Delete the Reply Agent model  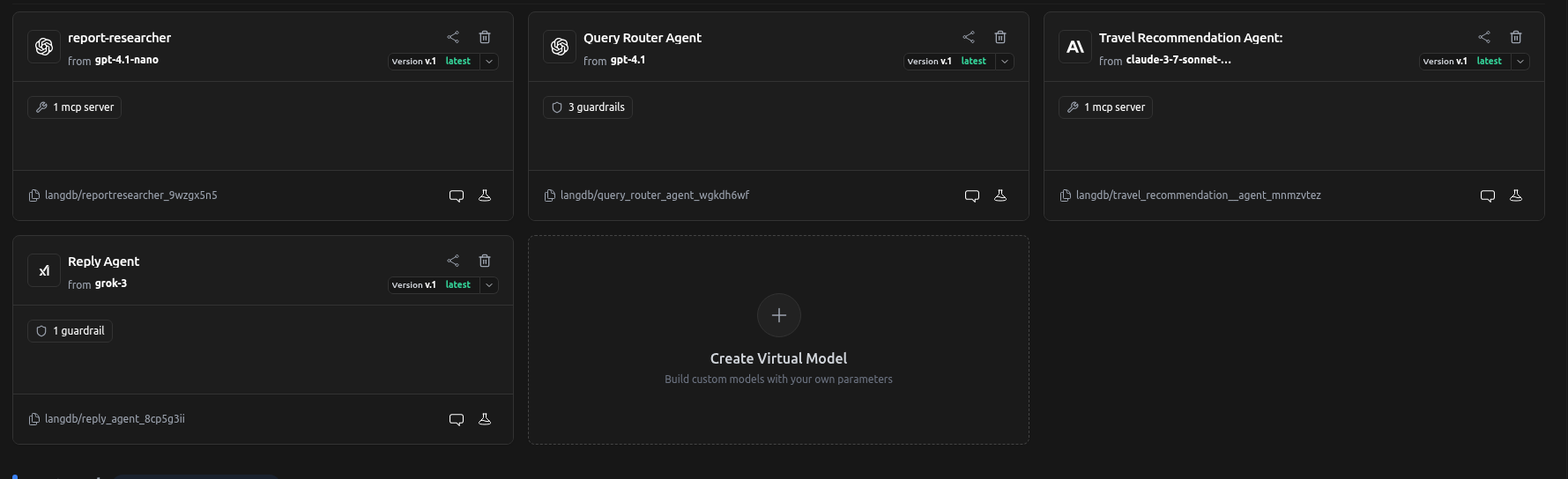pyautogui.click(x=485, y=261)
